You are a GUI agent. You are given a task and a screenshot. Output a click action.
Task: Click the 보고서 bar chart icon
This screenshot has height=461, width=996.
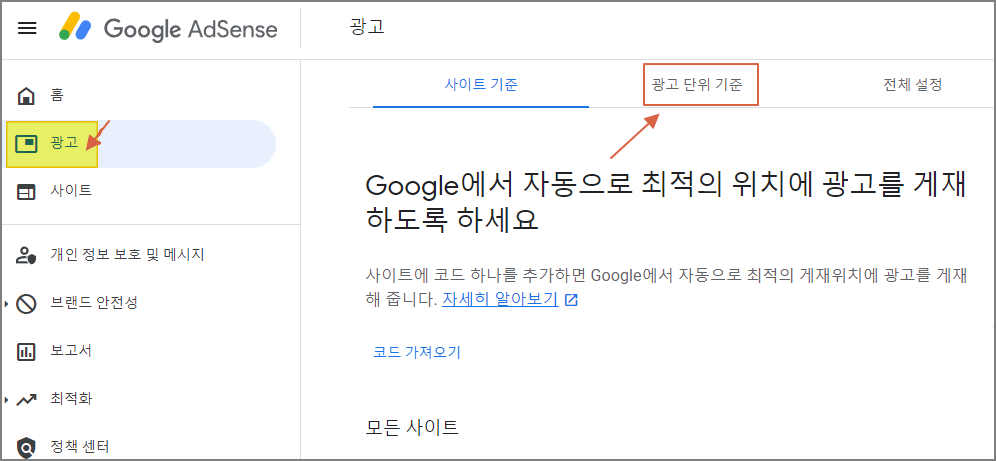26,352
